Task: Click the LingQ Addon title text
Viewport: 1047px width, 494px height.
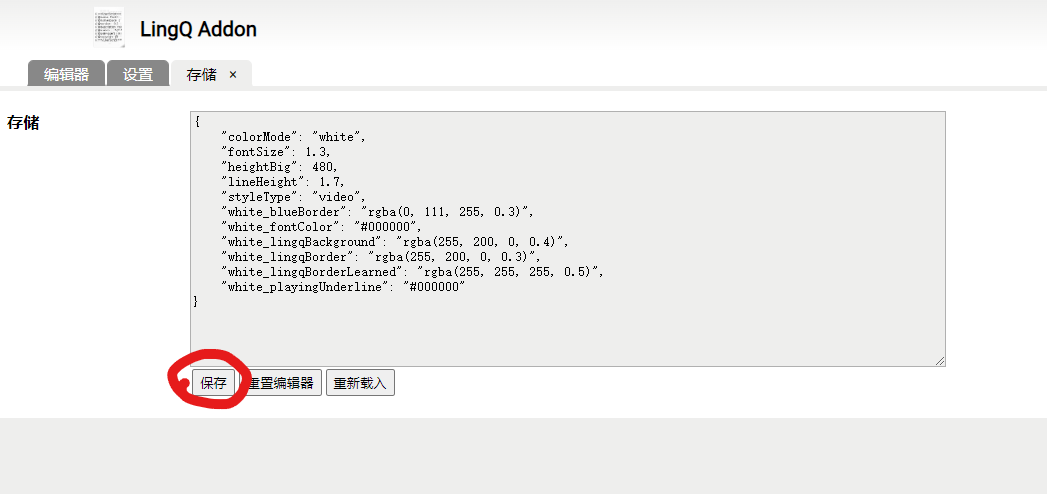Action: [x=198, y=29]
